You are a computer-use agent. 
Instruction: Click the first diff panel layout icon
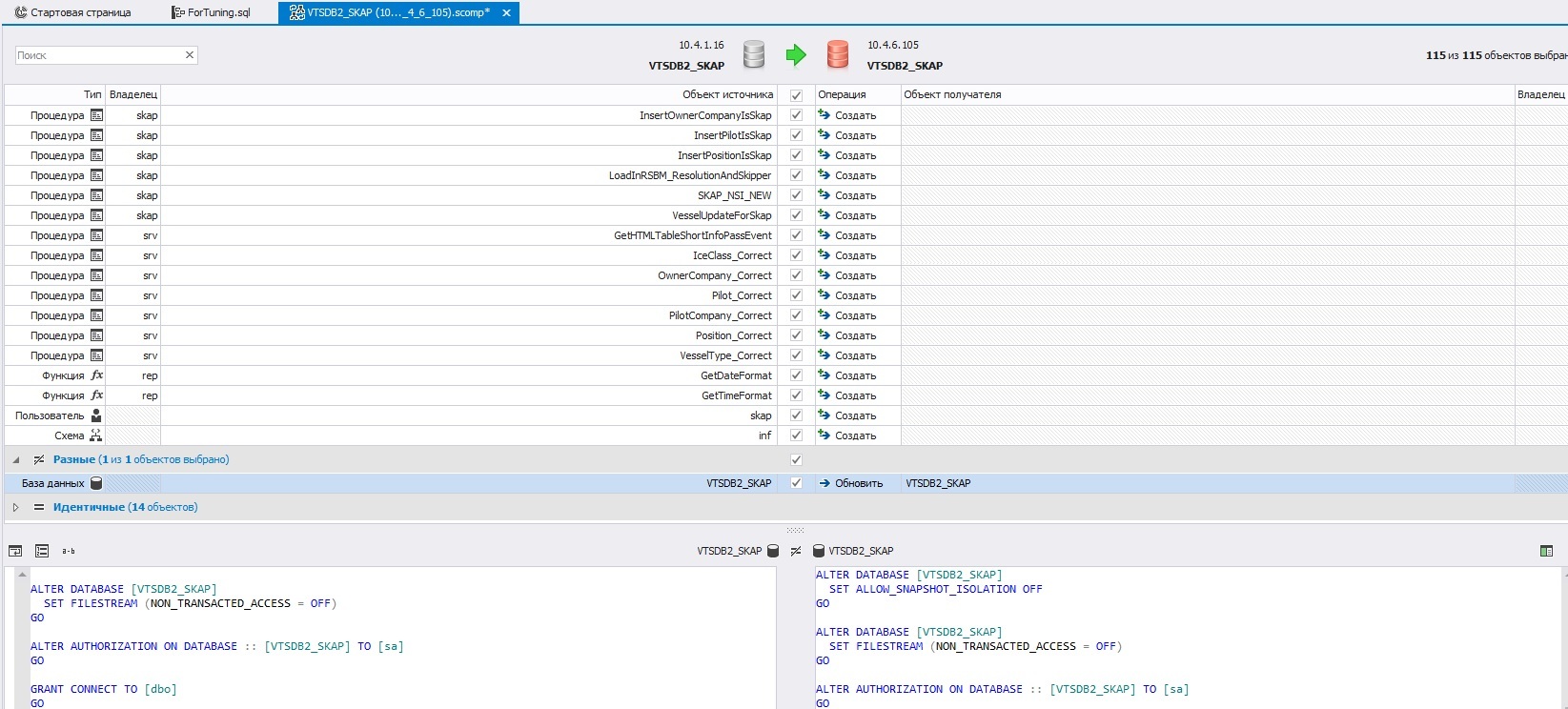(15, 551)
